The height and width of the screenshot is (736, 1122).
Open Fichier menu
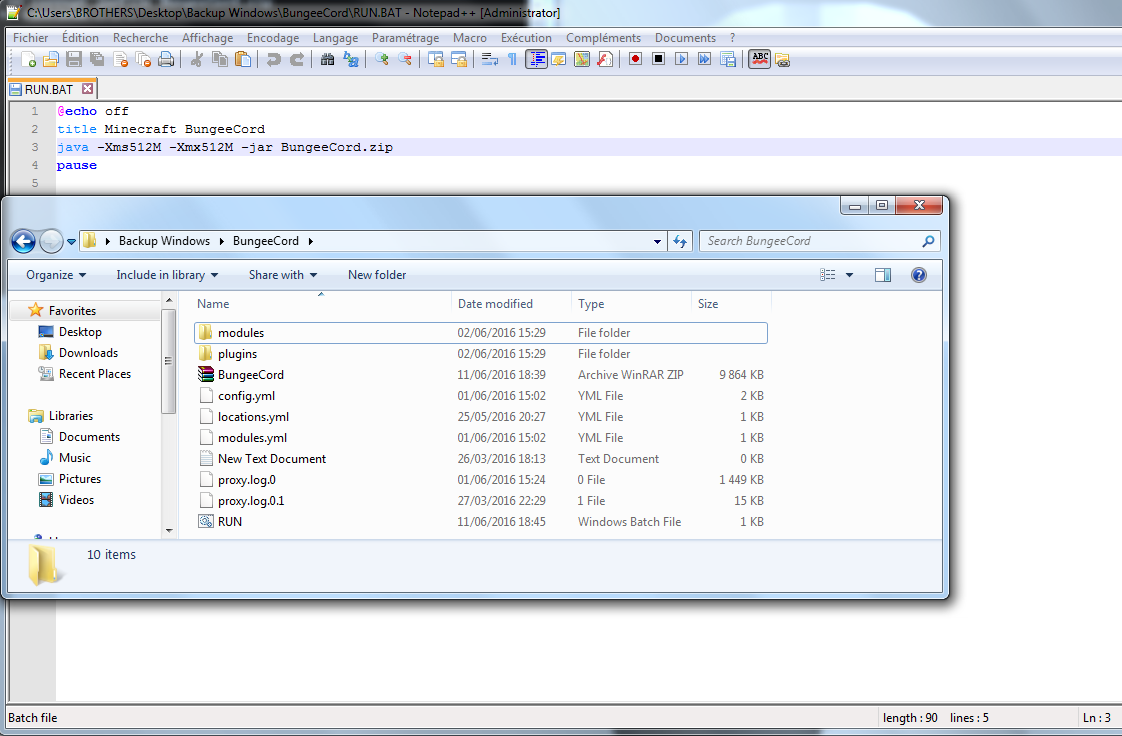(x=31, y=38)
